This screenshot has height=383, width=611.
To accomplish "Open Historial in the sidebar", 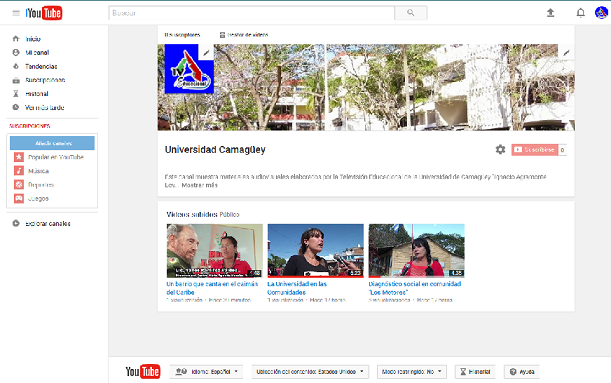I will tap(37, 94).
